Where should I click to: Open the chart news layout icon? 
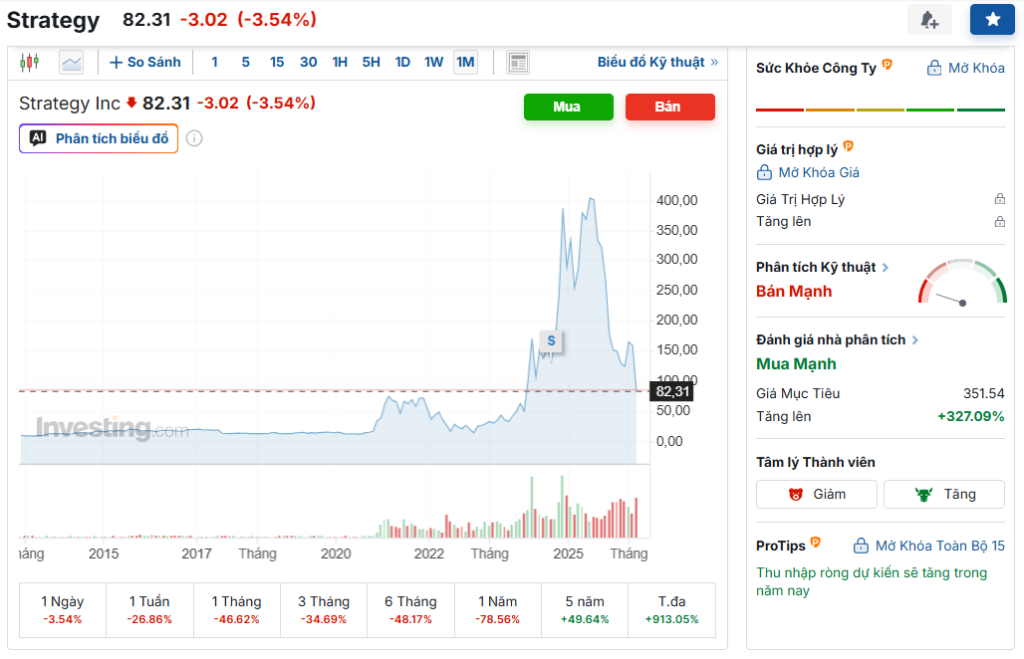[x=518, y=63]
